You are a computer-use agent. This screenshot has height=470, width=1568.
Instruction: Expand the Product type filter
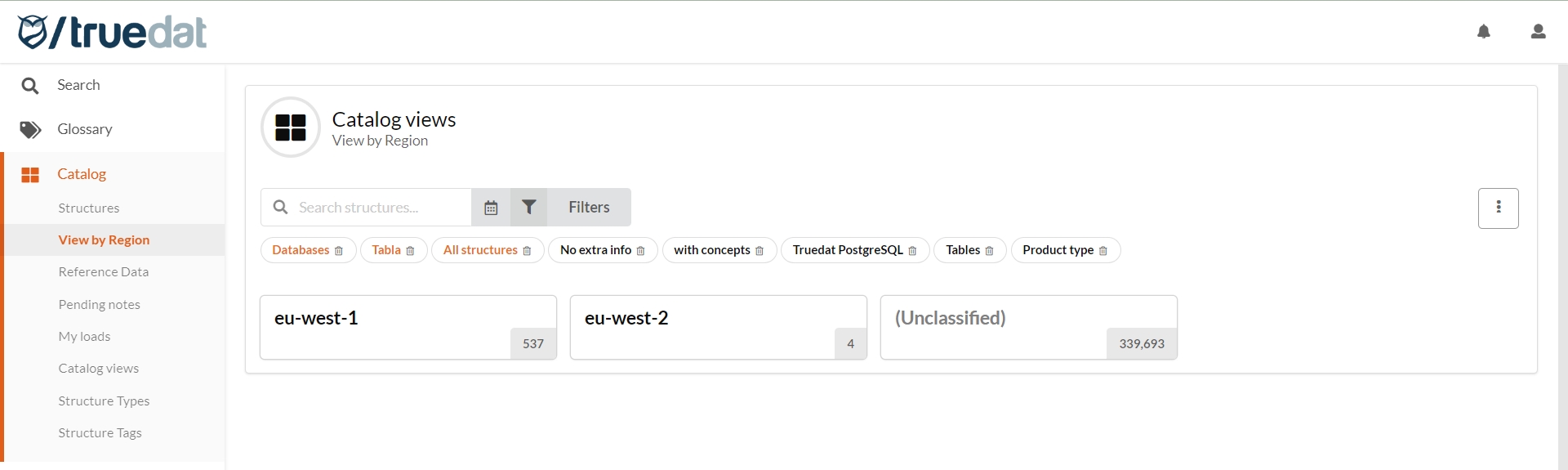click(x=1058, y=250)
